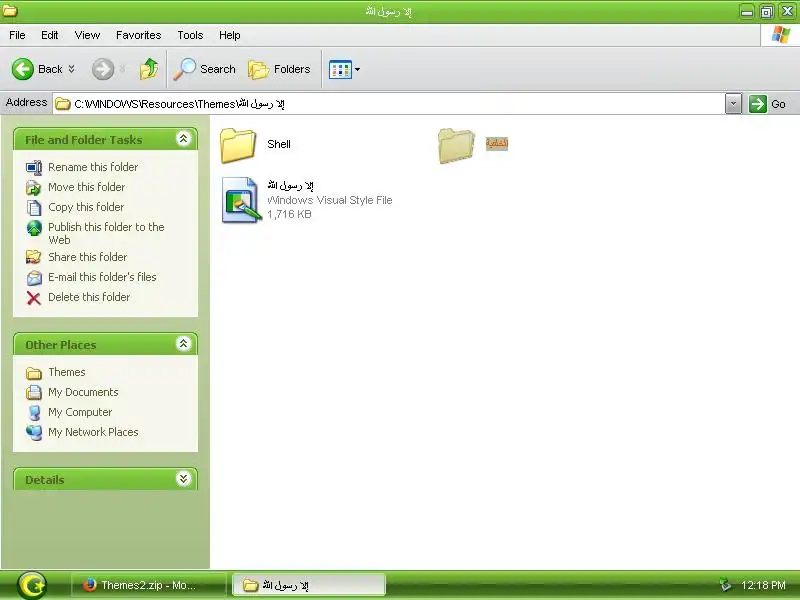800x600 pixels.
Task: Click the My Computer icon in sidebar
Action: (34, 412)
